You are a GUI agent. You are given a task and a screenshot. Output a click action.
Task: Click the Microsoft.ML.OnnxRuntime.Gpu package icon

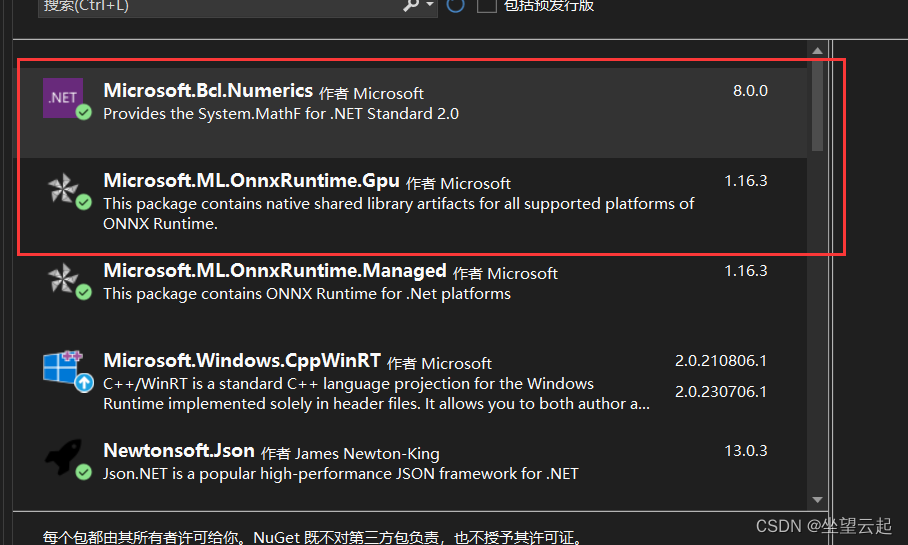pos(63,188)
